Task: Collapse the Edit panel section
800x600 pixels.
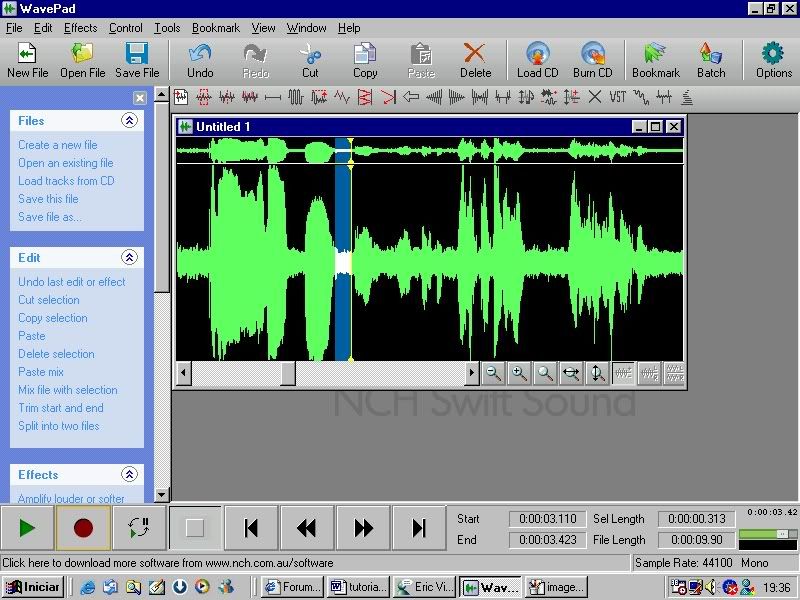Action: (129, 257)
